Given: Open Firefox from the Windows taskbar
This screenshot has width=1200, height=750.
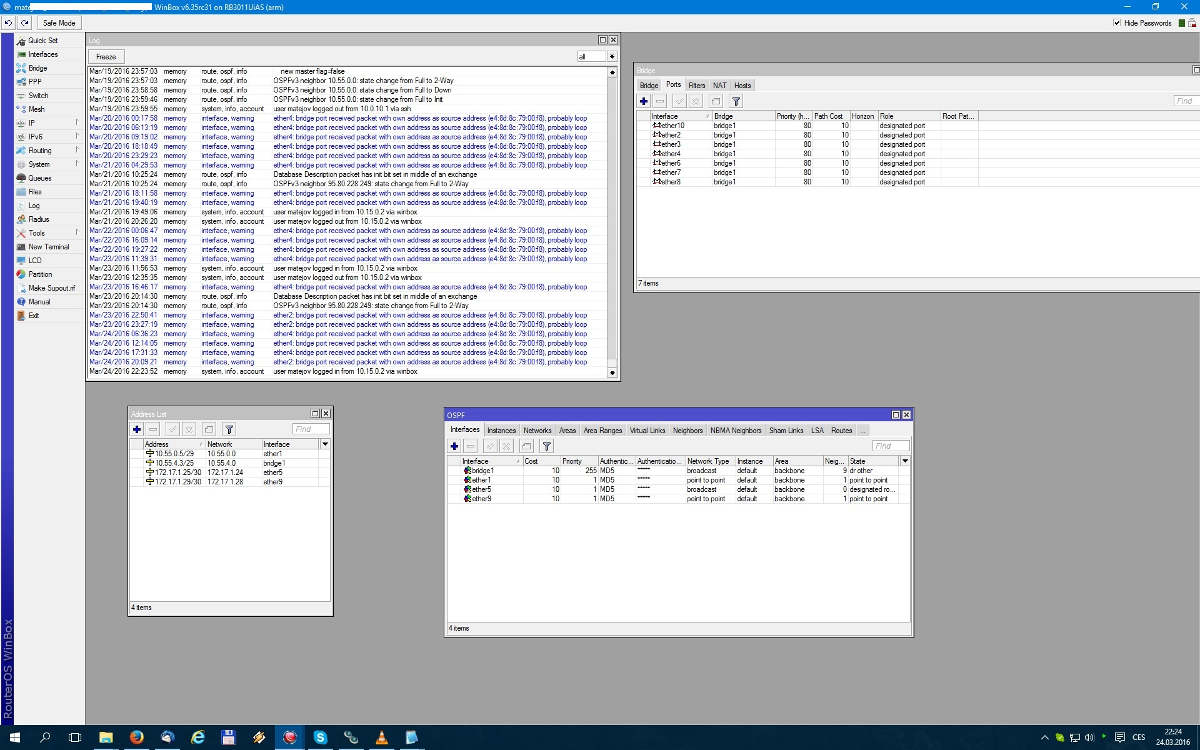Looking at the screenshot, I should point(137,737).
